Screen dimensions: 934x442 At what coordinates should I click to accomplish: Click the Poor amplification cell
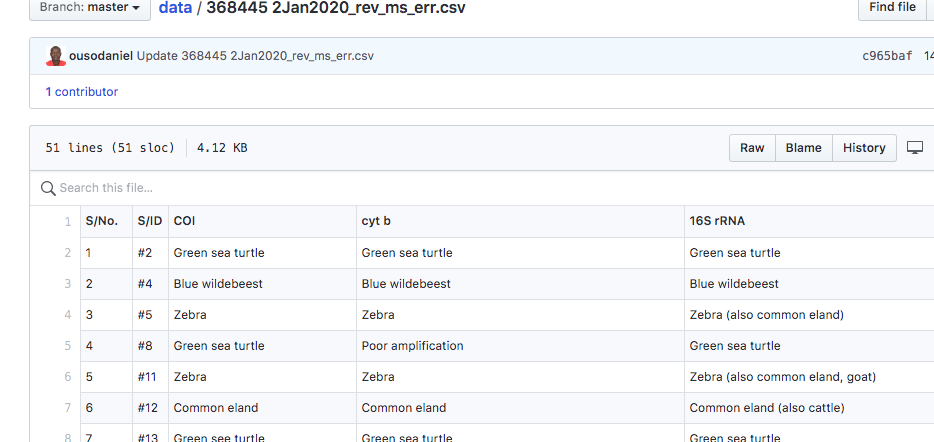(x=521, y=345)
